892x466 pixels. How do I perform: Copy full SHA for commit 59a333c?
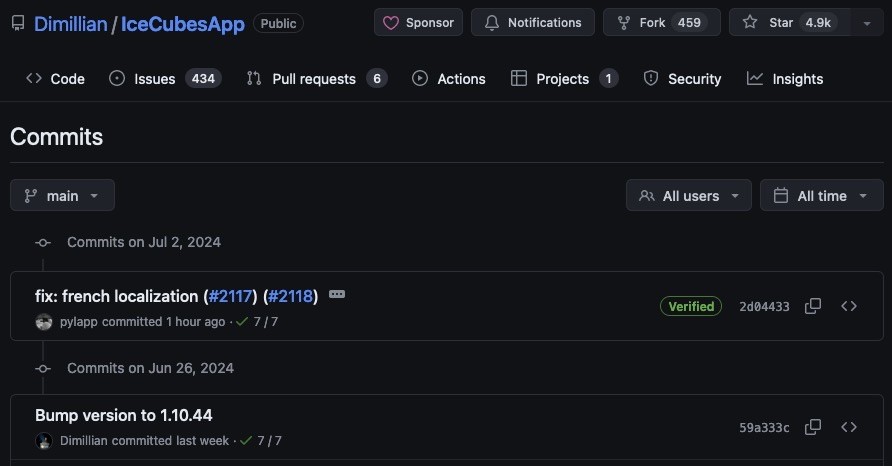tap(813, 427)
